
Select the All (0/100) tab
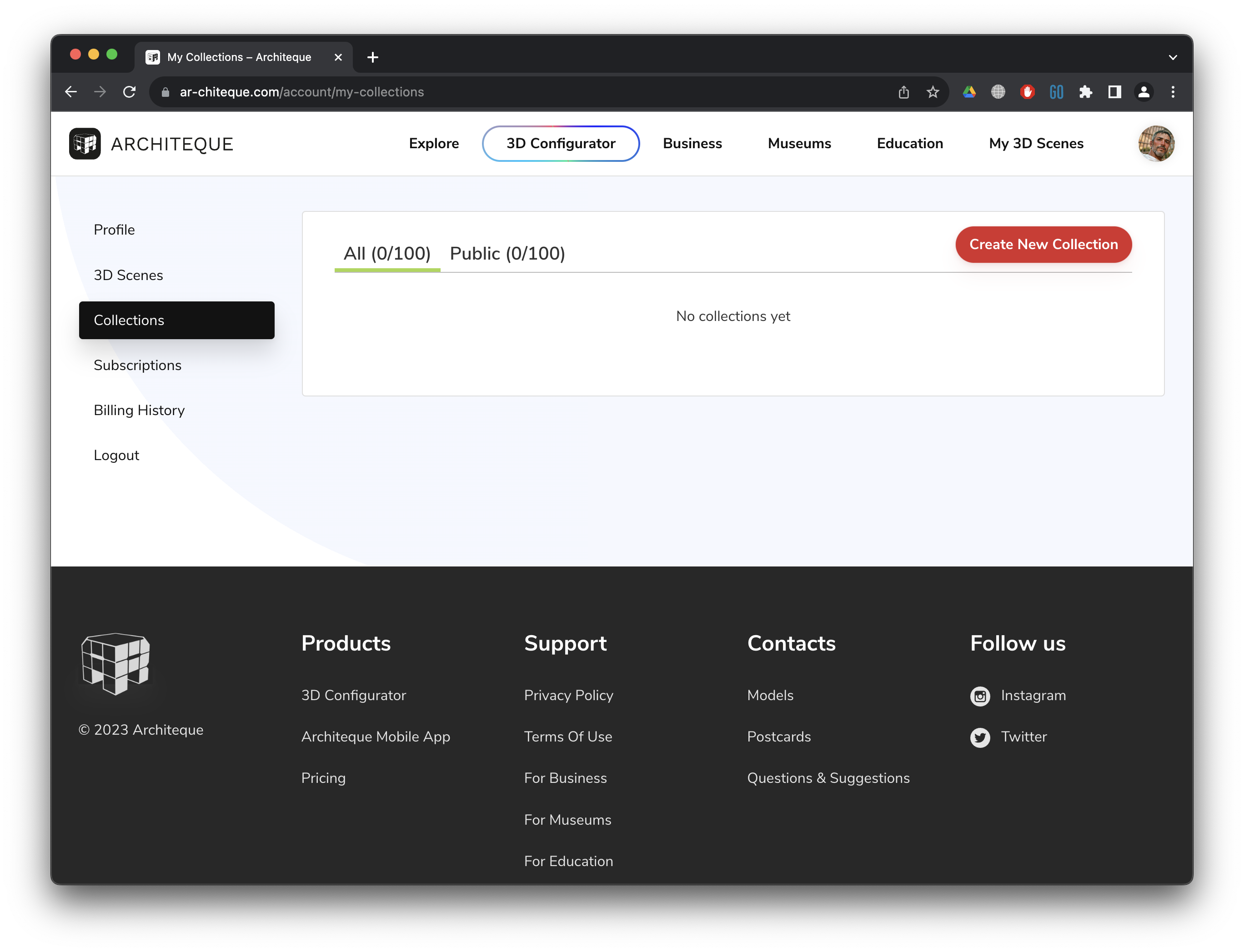click(x=387, y=253)
